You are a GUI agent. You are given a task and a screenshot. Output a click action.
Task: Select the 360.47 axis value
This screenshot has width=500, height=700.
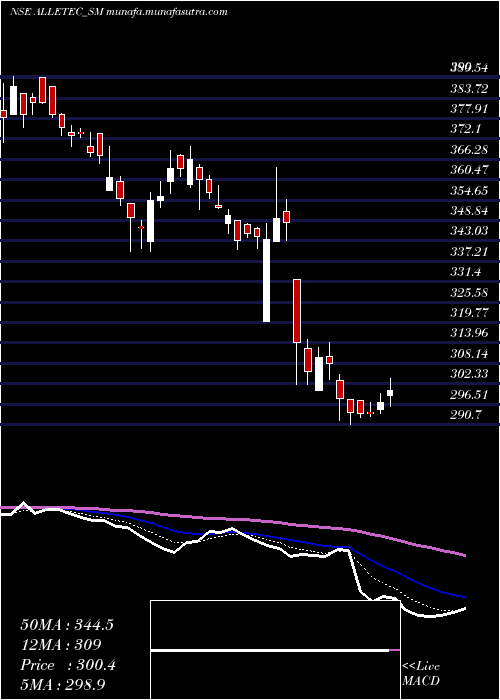pyautogui.click(x=469, y=170)
